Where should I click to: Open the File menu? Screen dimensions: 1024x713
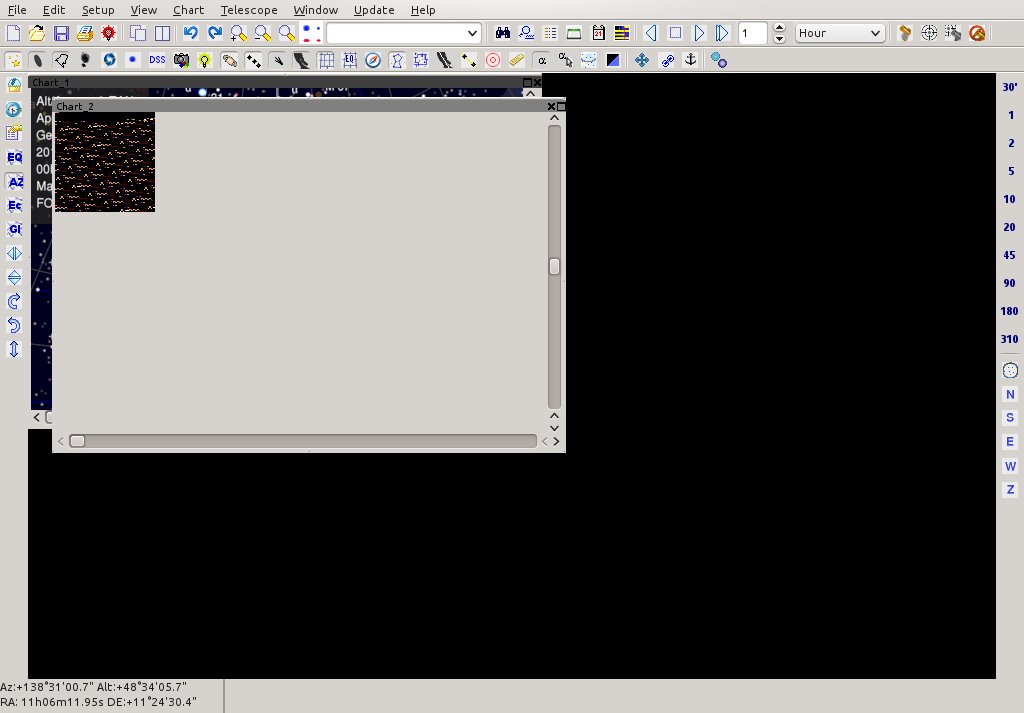click(x=17, y=10)
